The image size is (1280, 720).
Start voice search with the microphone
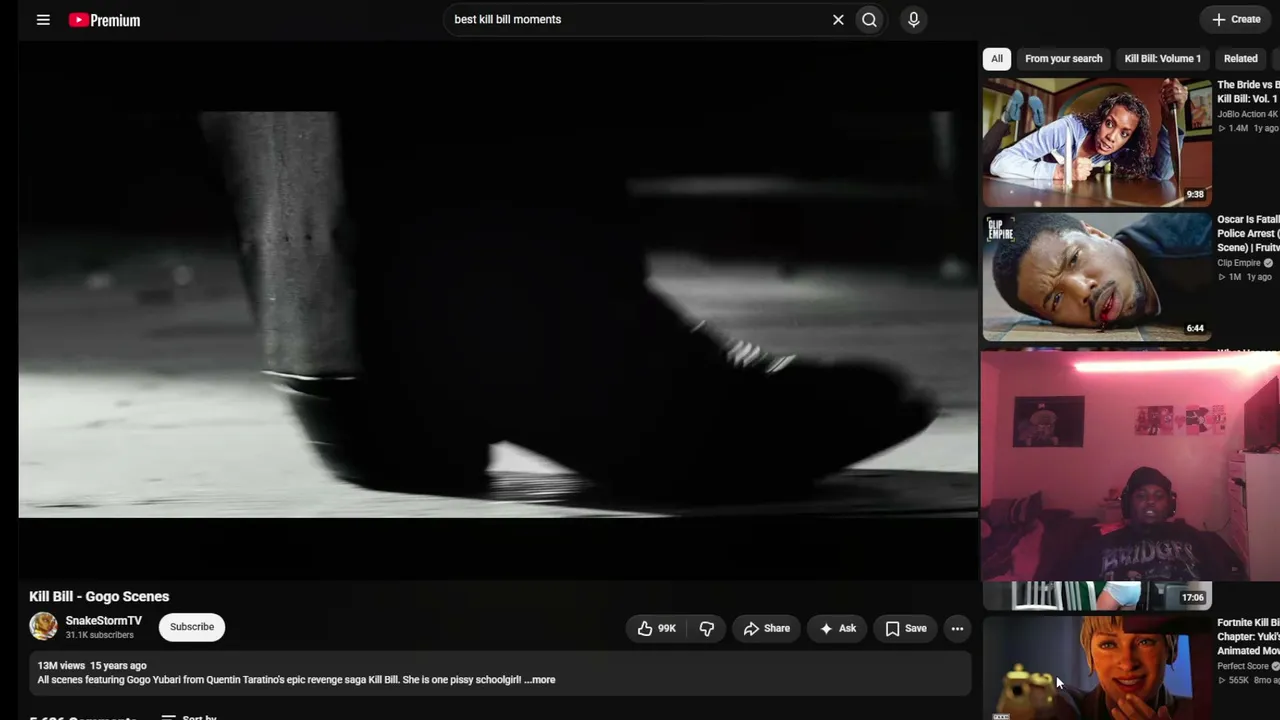point(913,20)
